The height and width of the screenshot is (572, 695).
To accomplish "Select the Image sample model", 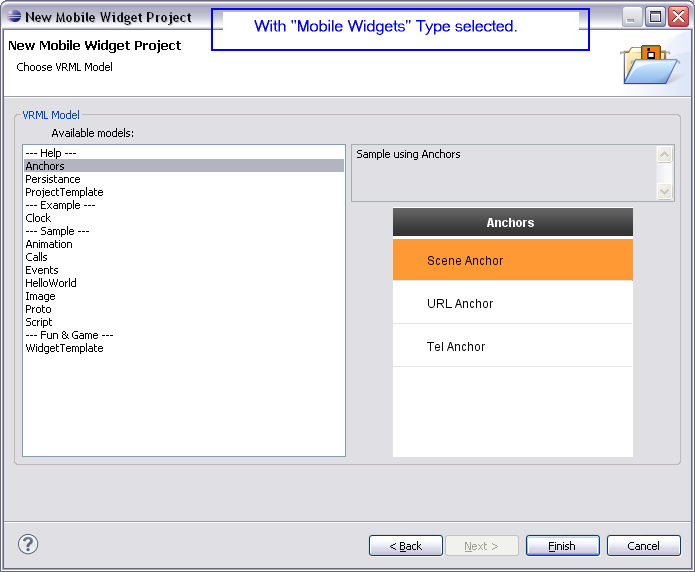I will click(x=184, y=296).
